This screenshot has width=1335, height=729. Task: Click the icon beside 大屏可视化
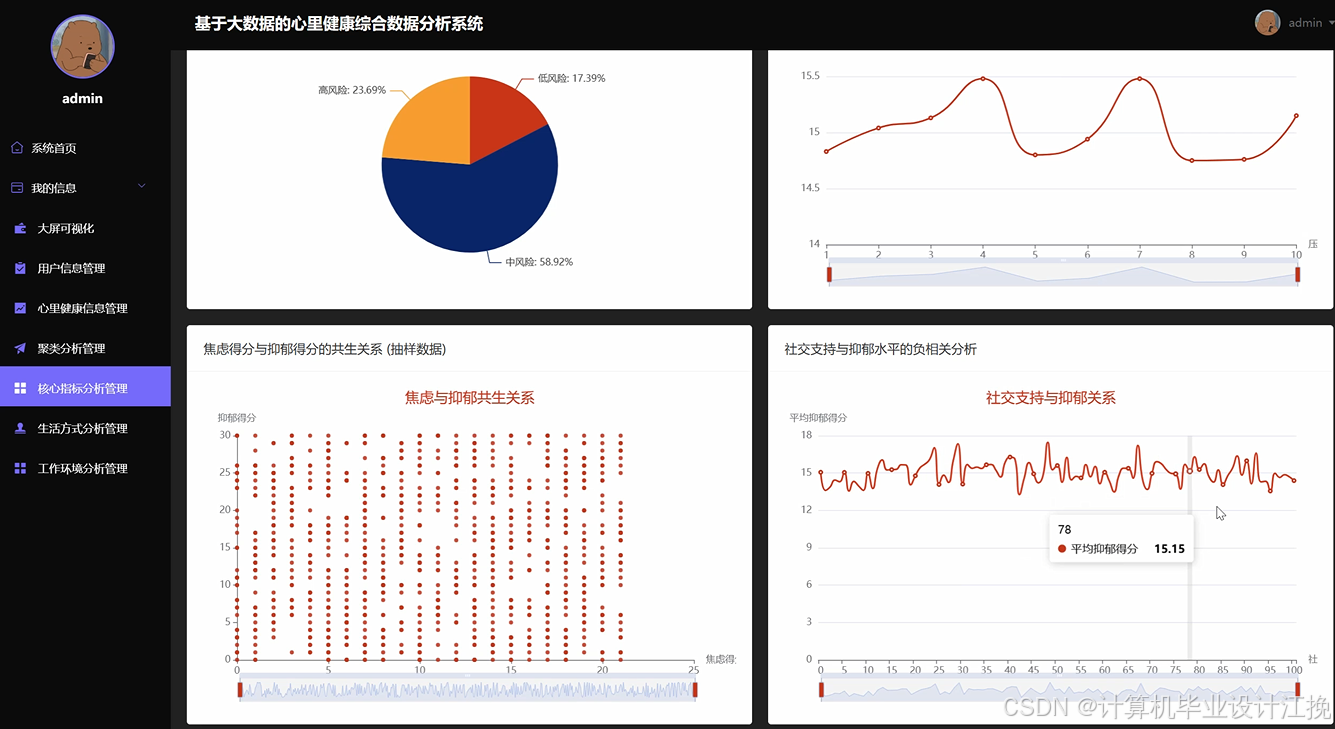[x=20, y=228]
